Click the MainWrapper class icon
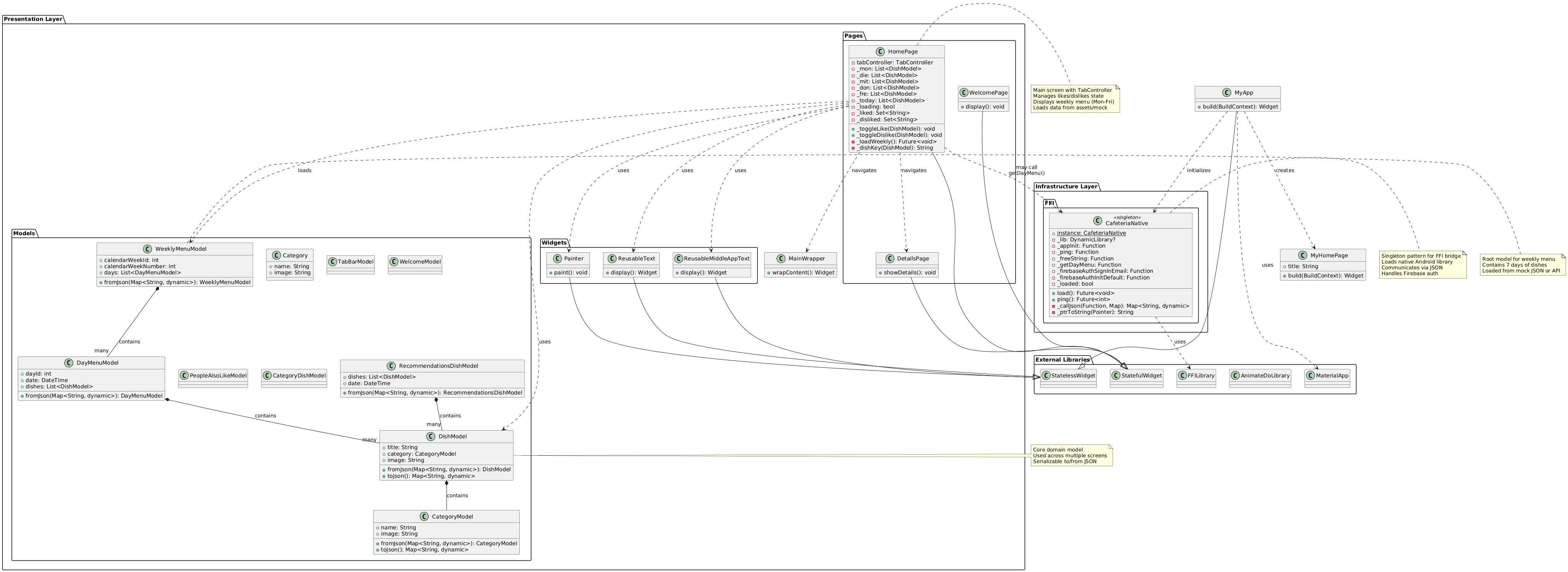 pyautogui.click(x=781, y=258)
